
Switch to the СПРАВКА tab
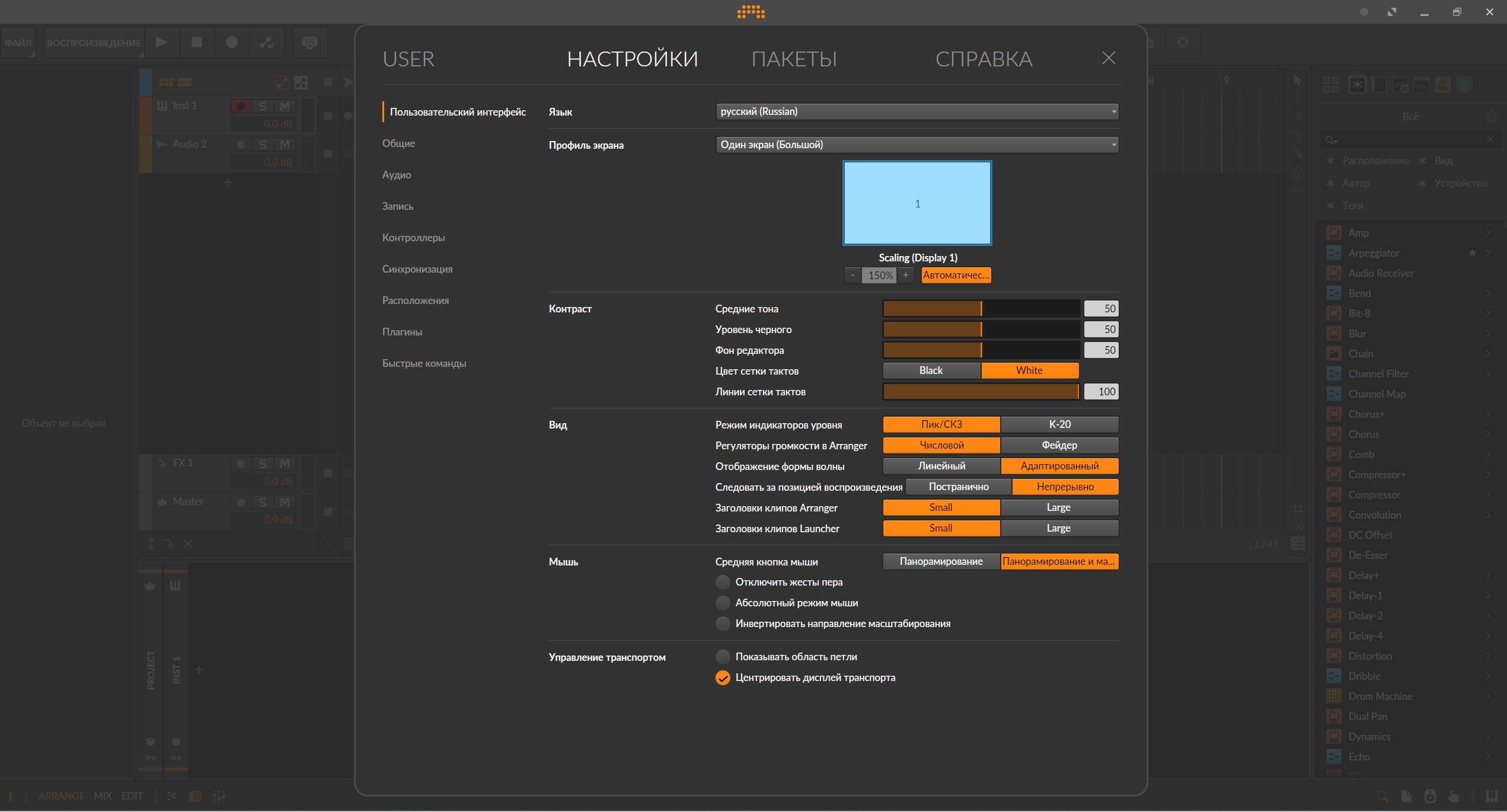[984, 59]
